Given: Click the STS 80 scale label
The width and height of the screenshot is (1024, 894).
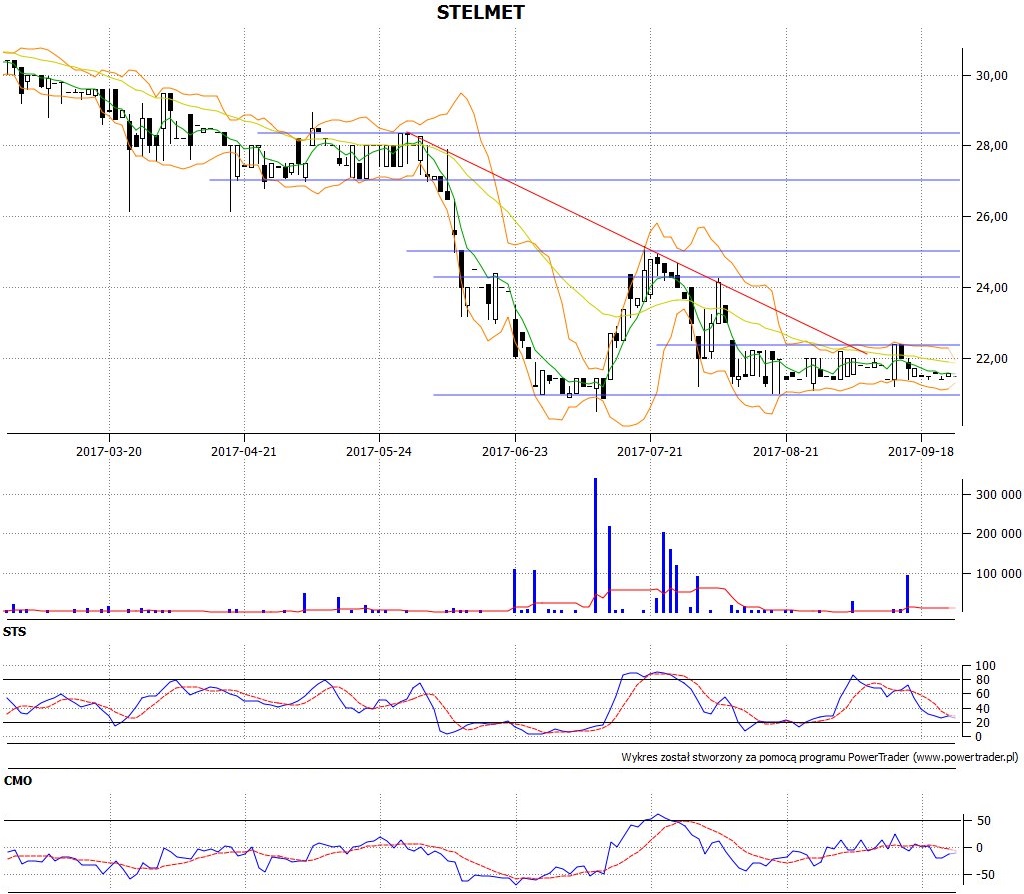Looking at the screenshot, I should tap(982, 680).
